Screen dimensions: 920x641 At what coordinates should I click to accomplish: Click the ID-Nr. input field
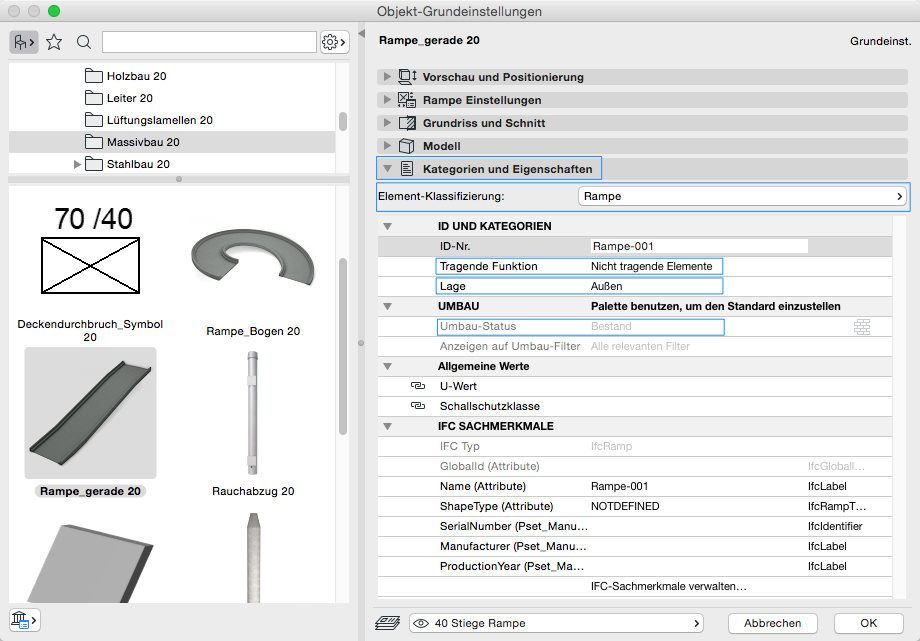(x=698, y=246)
